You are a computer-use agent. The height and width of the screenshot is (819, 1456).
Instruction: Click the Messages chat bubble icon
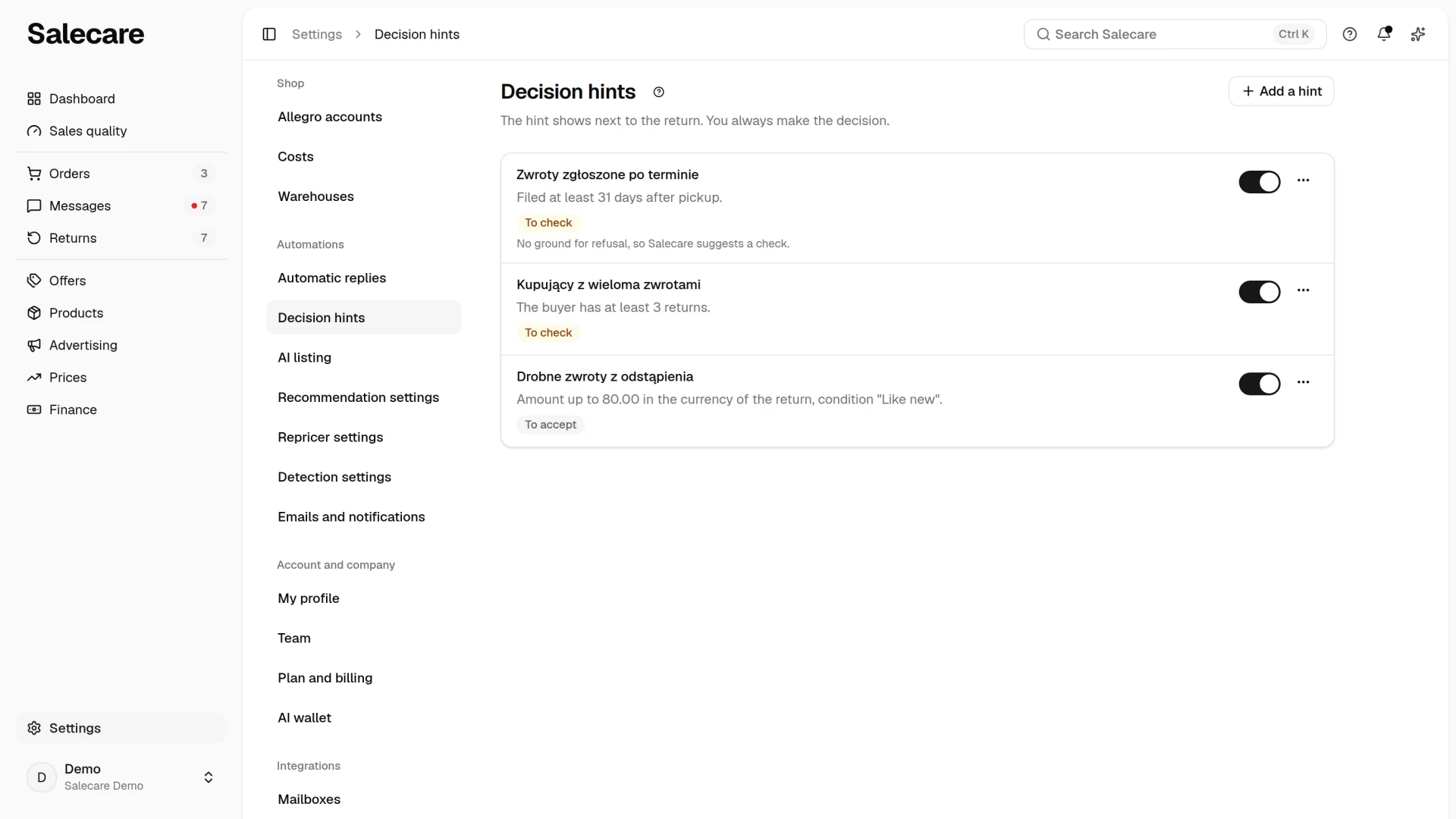point(34,206)
